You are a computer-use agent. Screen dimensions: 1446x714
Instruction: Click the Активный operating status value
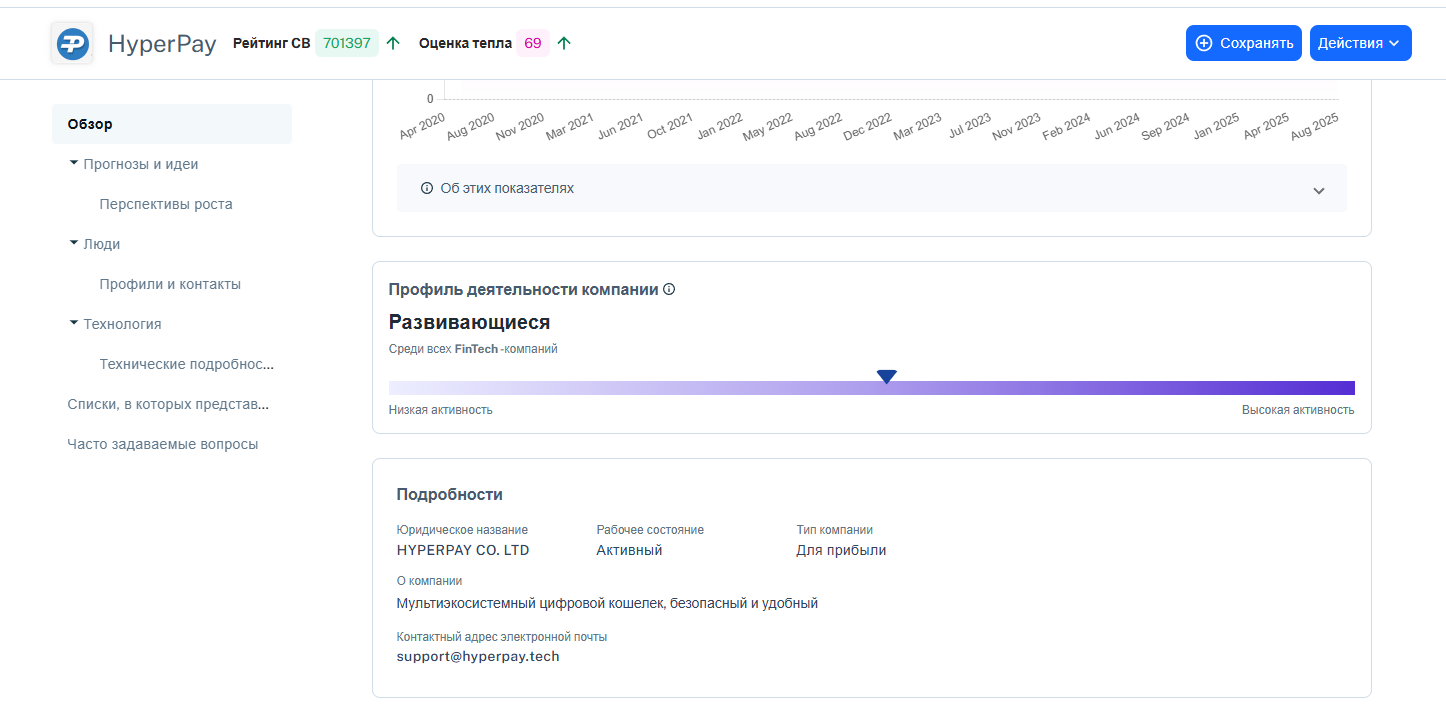click(629, 550)
